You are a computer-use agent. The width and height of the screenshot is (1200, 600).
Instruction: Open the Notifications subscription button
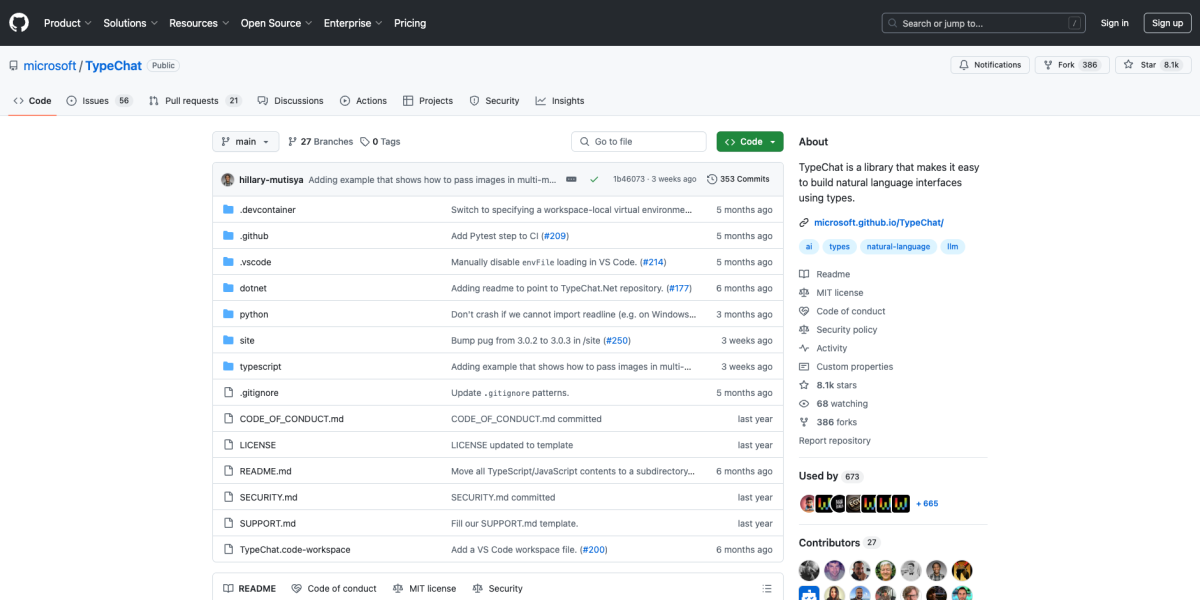[x=990, y=65]
